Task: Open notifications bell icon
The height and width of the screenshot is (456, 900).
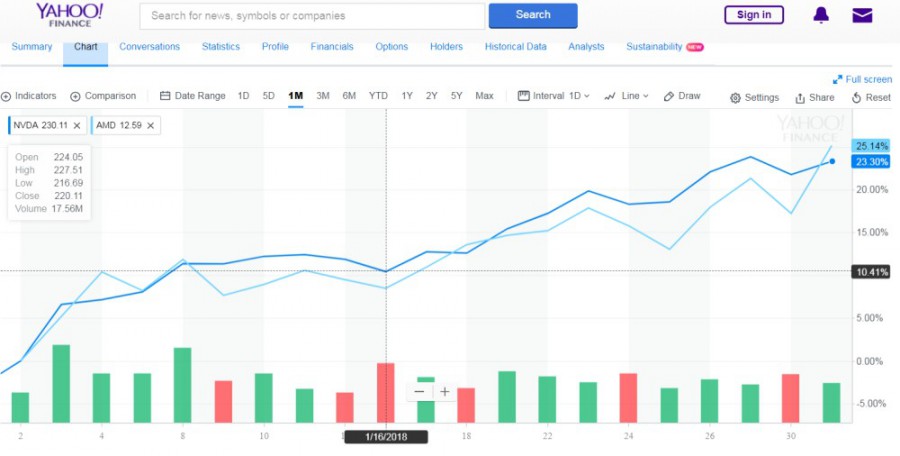Action: [x=821, y=16]
